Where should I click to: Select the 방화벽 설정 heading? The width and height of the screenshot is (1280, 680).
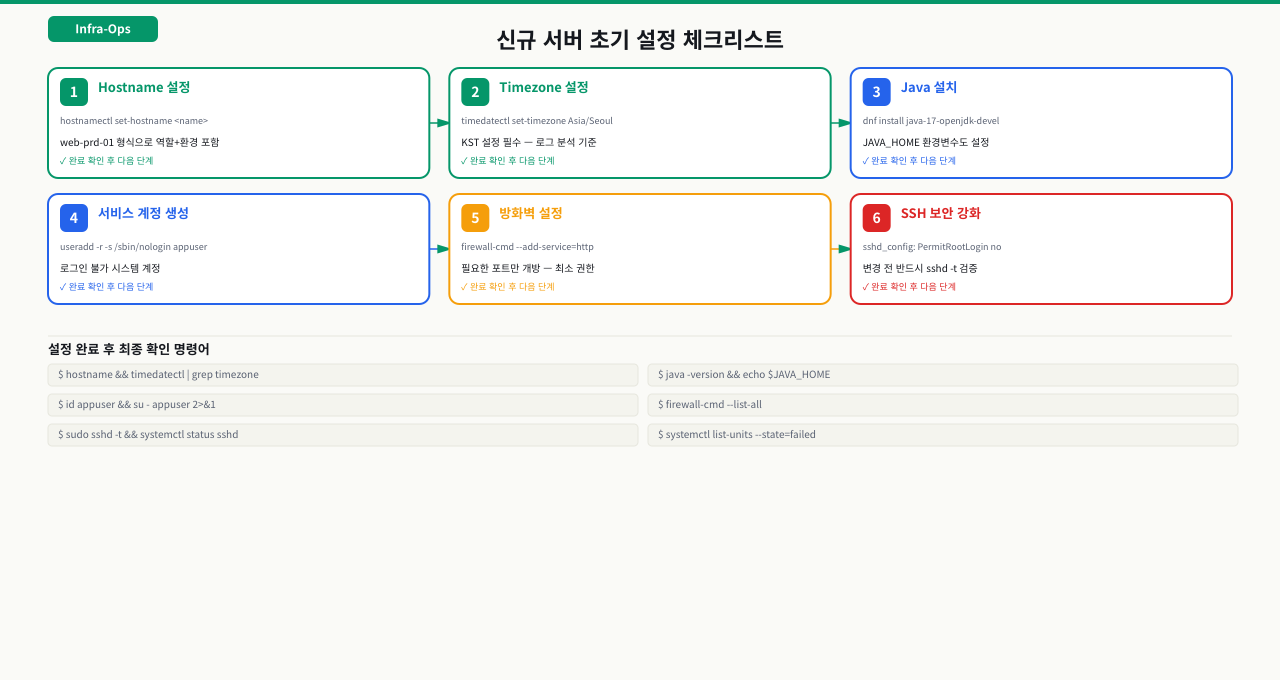click(531, 213)
